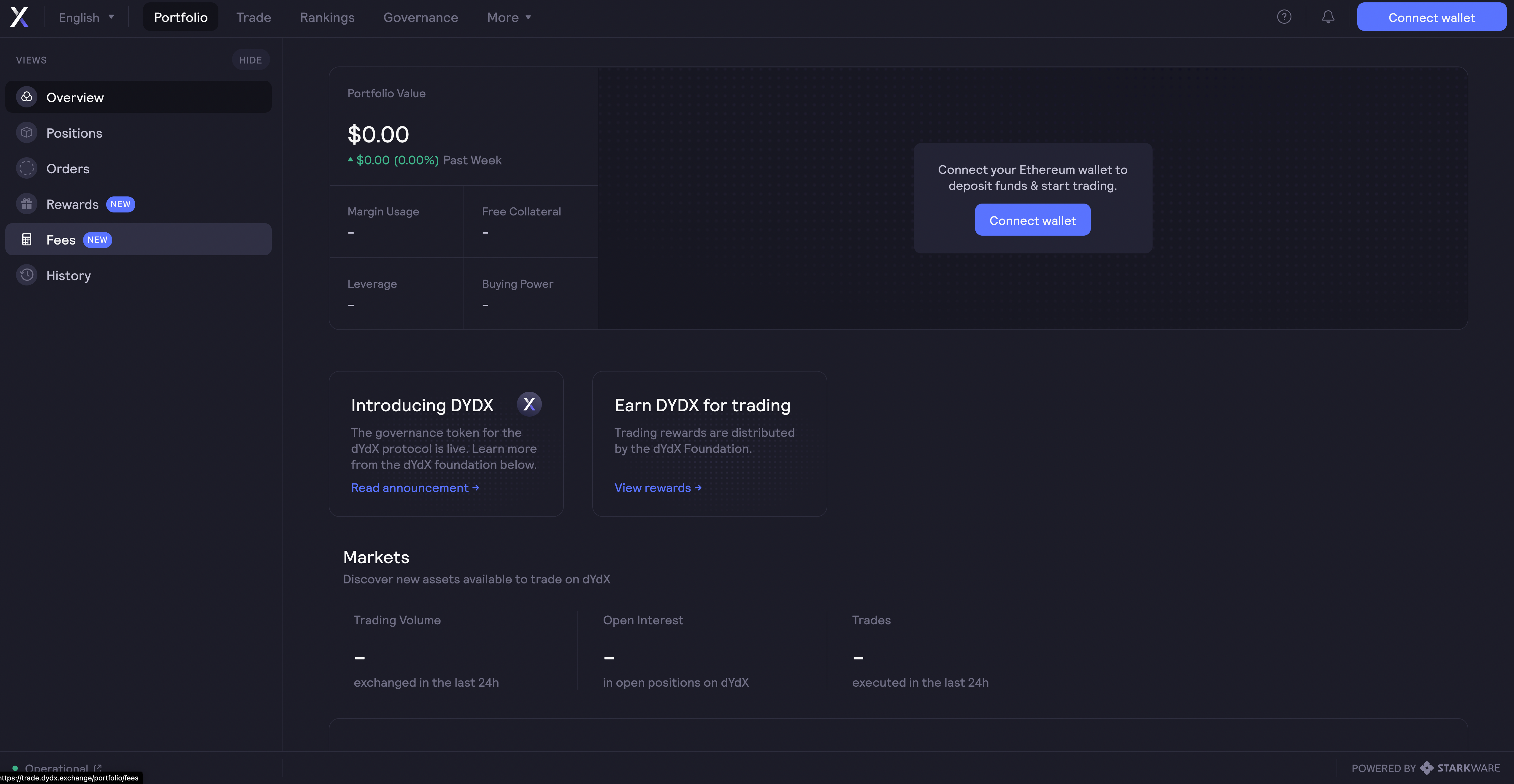Screen dimensions: 1514x784
Task: Click the Orders dashed circle icon
Action: [26, 169]
